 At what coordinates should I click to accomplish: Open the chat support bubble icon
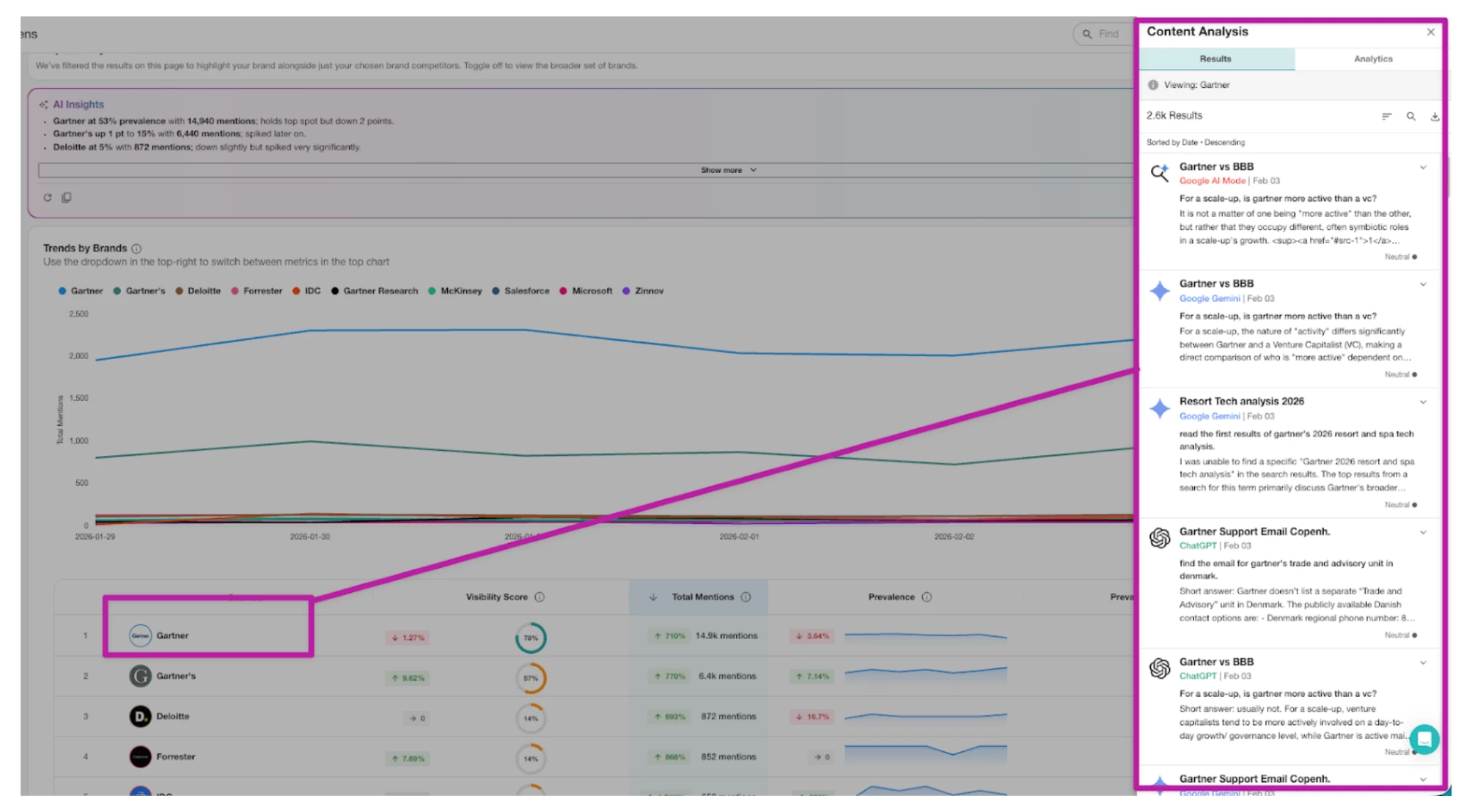coord(1424,739)
